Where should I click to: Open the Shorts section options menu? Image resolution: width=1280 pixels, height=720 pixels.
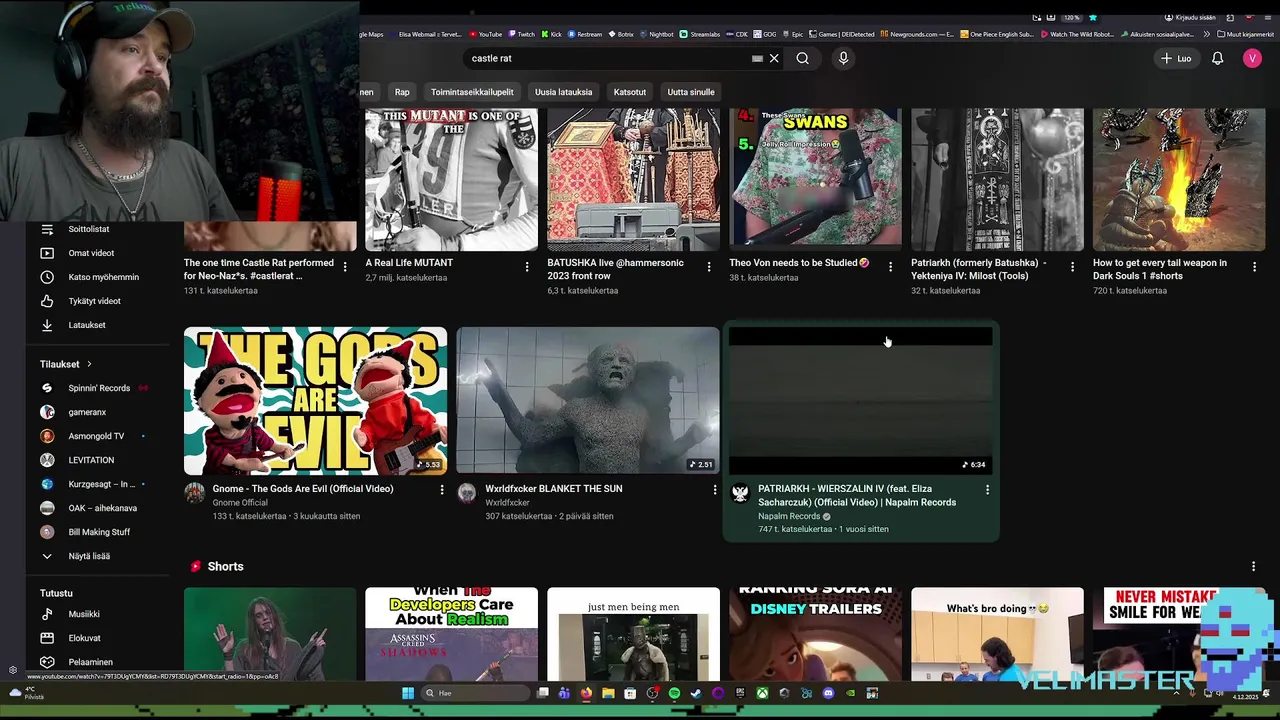pos(1253,566)
